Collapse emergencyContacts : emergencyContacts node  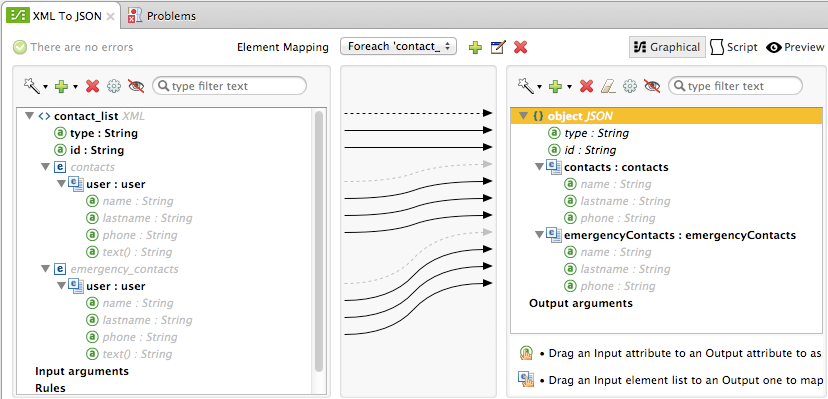pos(539,235)
